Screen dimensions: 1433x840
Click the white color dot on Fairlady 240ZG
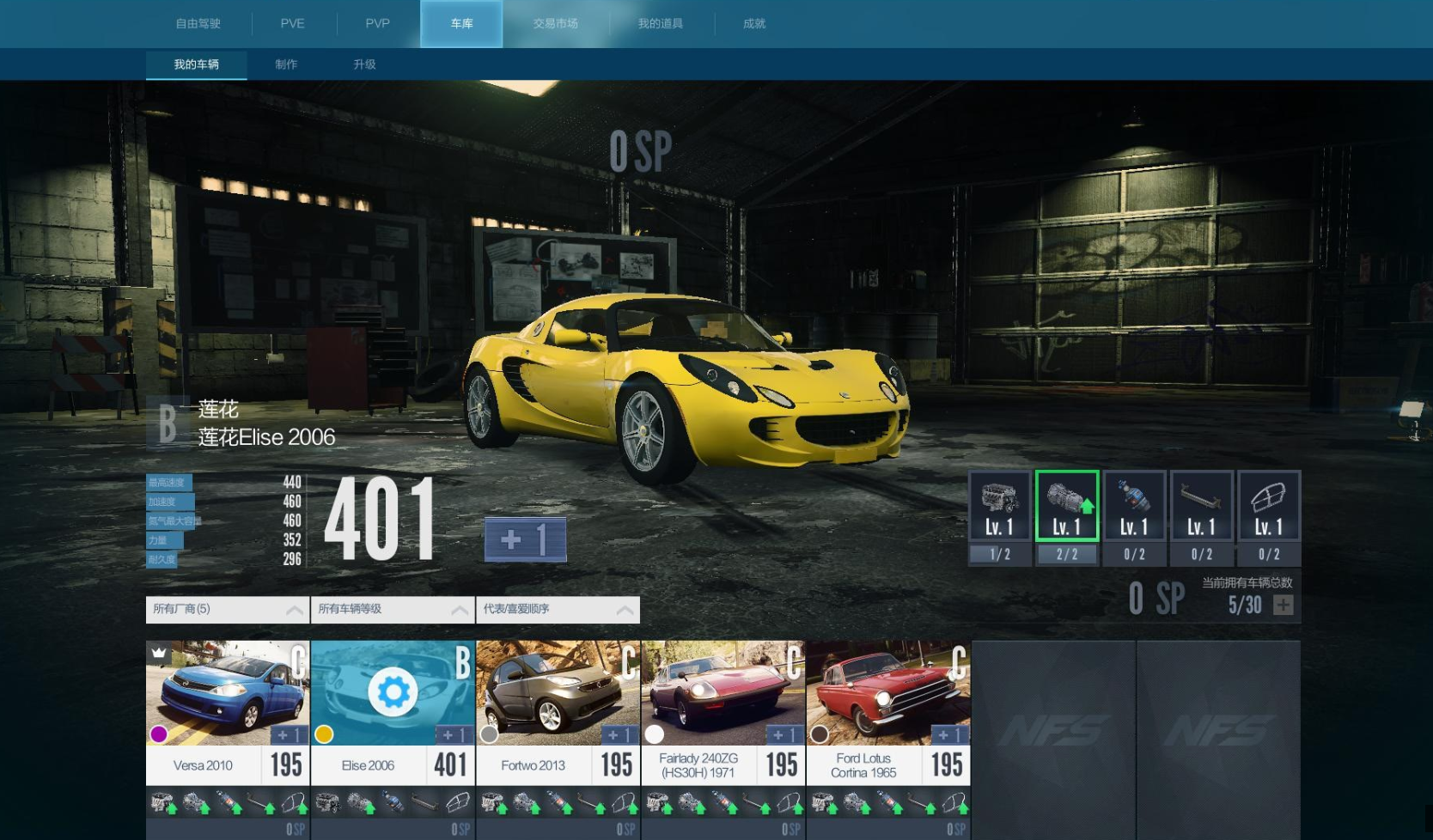tap(655, 734)
